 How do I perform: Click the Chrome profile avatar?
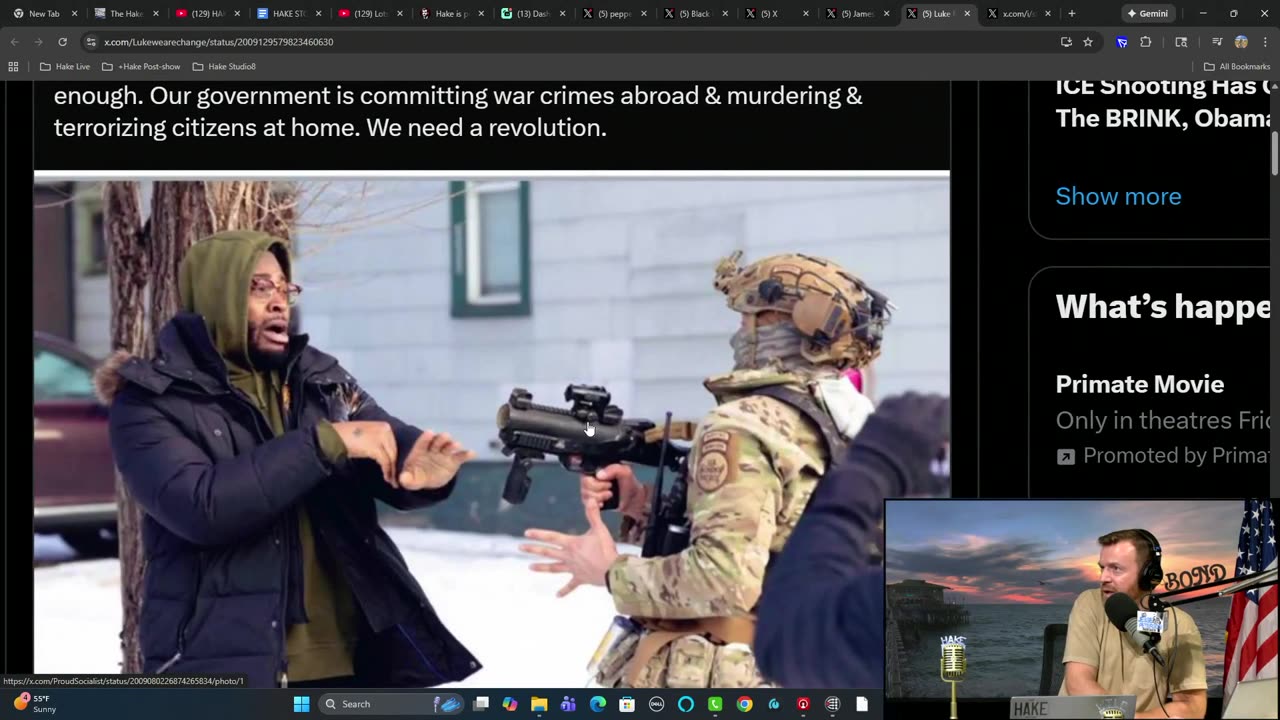point(1241,42)
